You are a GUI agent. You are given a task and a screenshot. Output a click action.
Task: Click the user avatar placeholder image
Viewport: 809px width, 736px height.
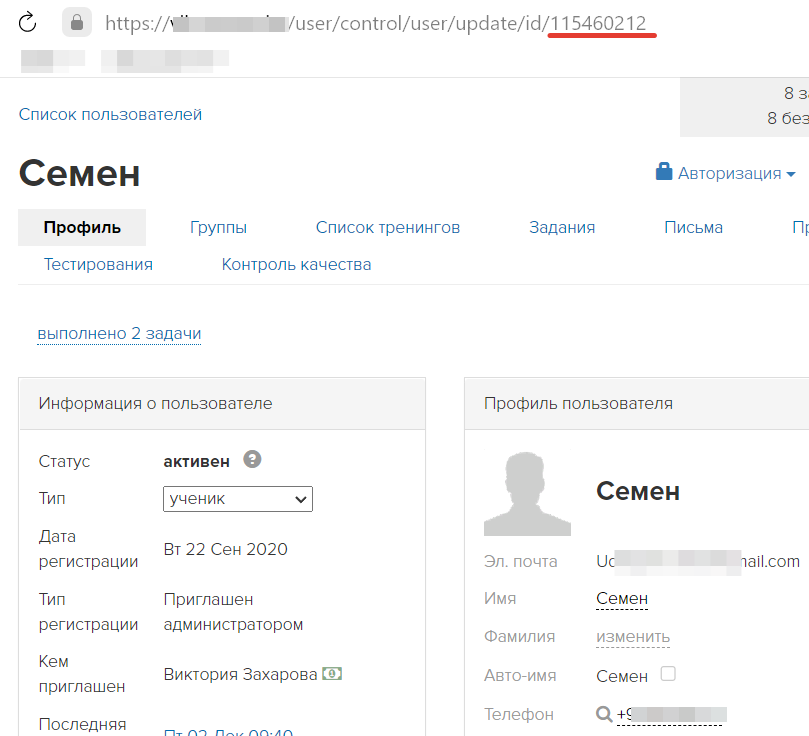[527, 492]
